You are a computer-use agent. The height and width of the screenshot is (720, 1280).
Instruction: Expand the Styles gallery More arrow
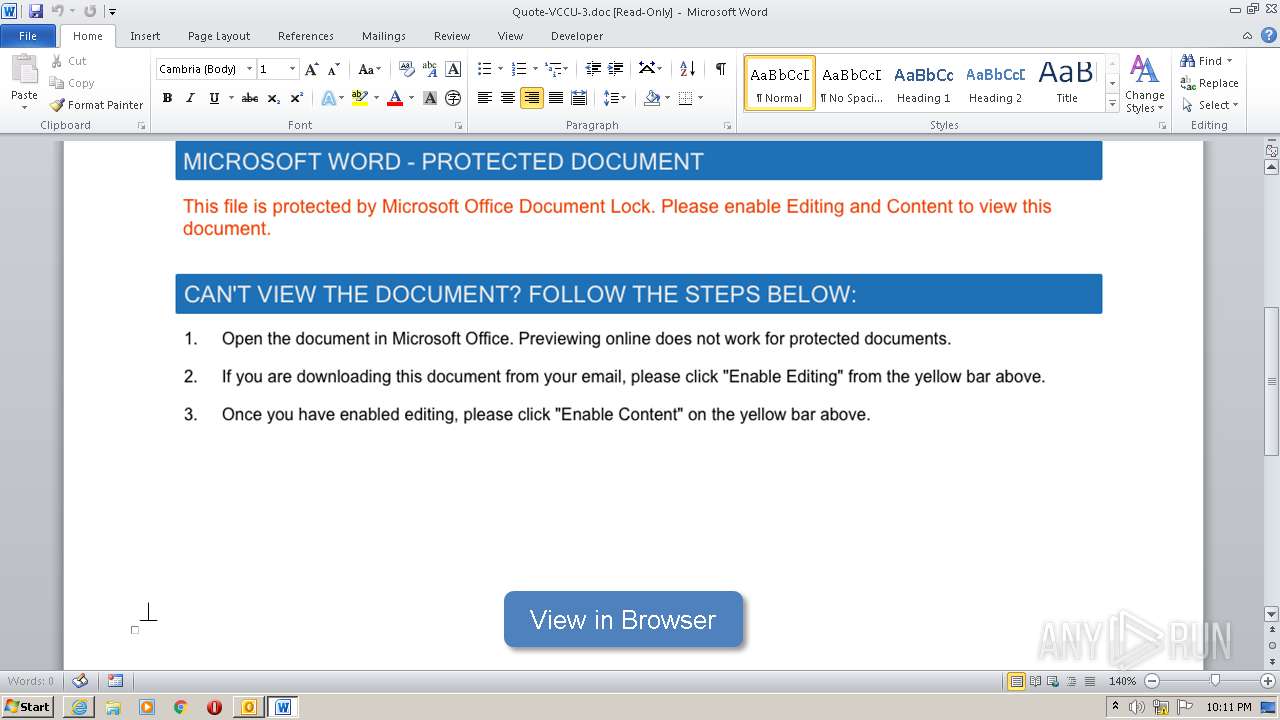point(1112,103)
